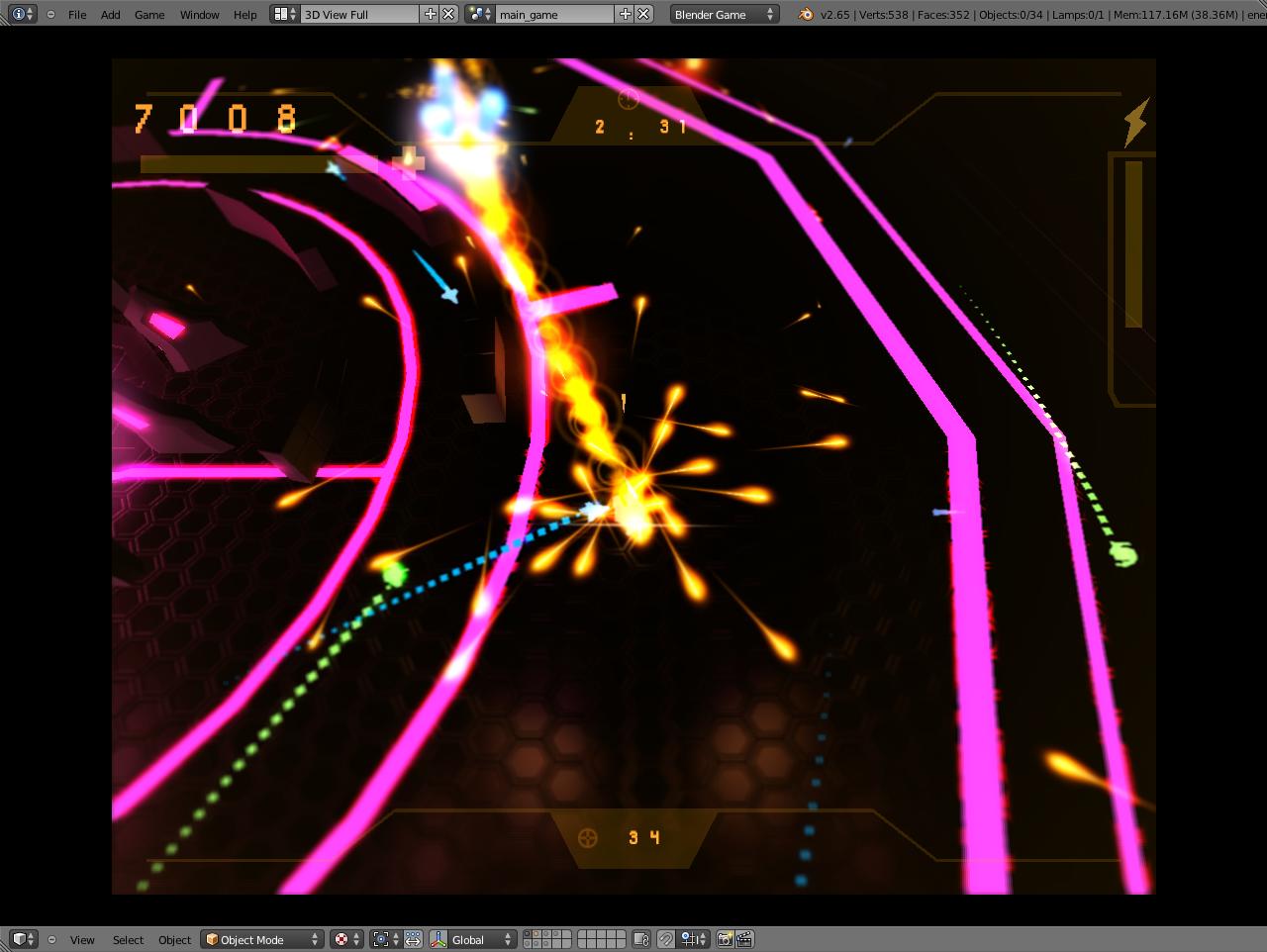Click the Mem:117.16M readout
1267x952 pixels.
(1176, 15)
